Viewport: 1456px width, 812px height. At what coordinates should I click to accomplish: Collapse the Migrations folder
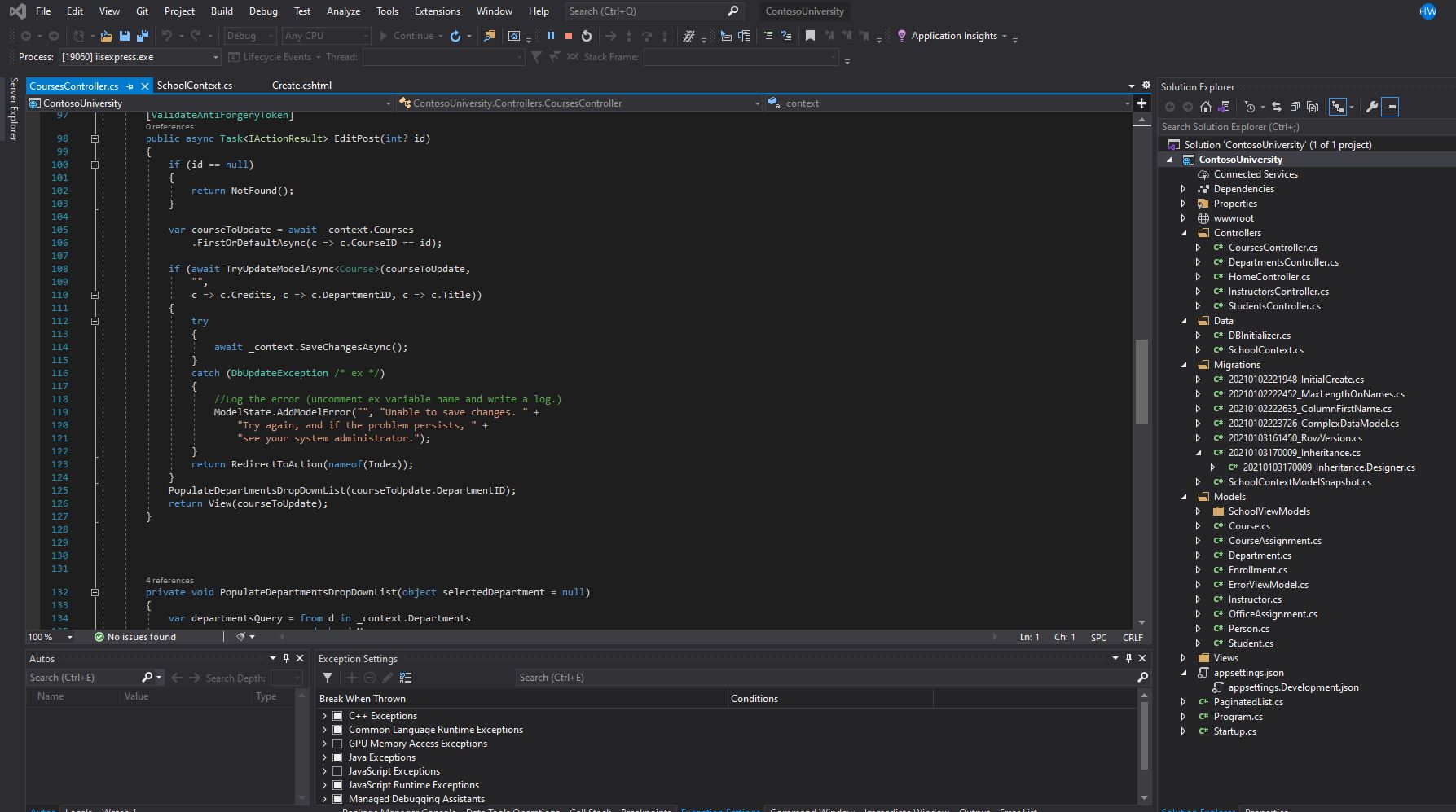1185,365
